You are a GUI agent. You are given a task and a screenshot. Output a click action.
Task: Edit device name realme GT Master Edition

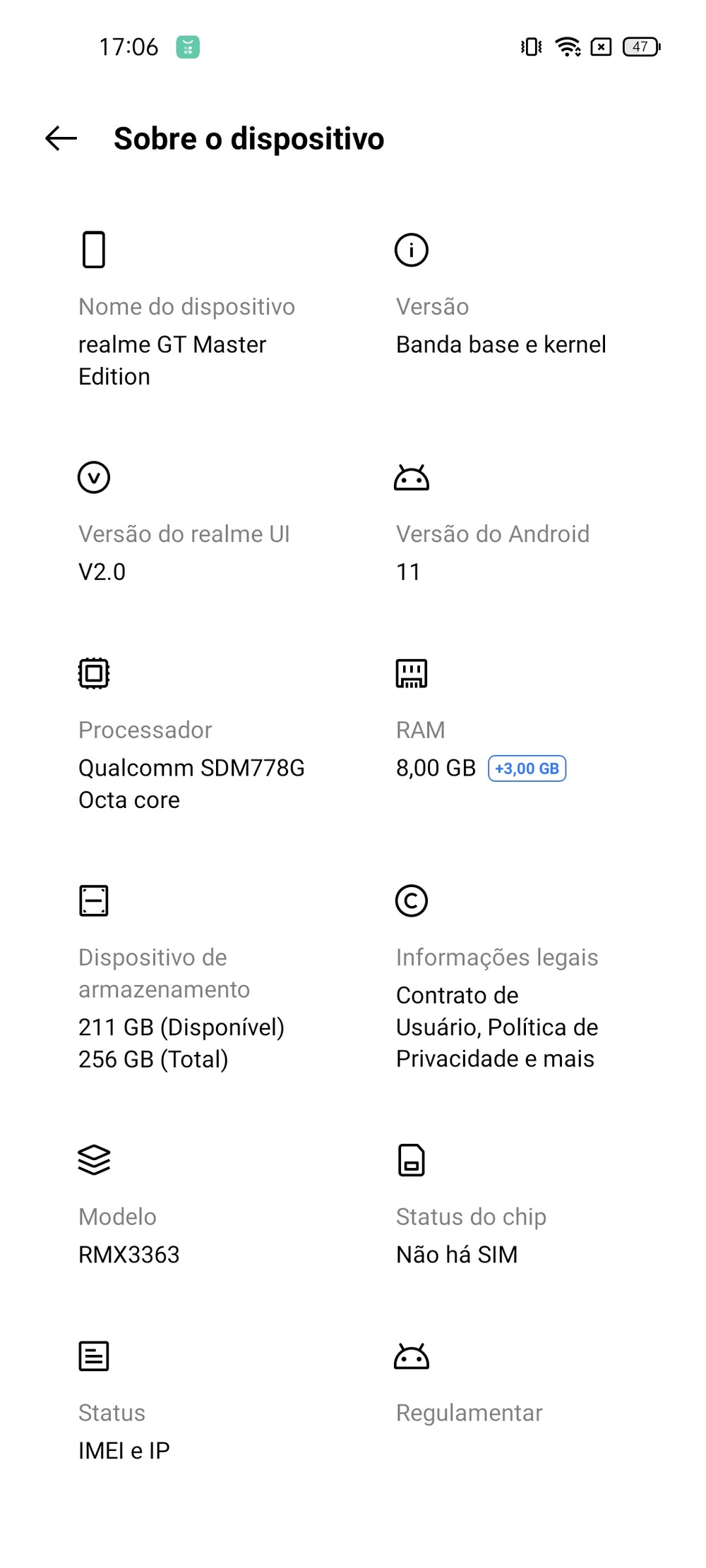[x=172, y=361]
